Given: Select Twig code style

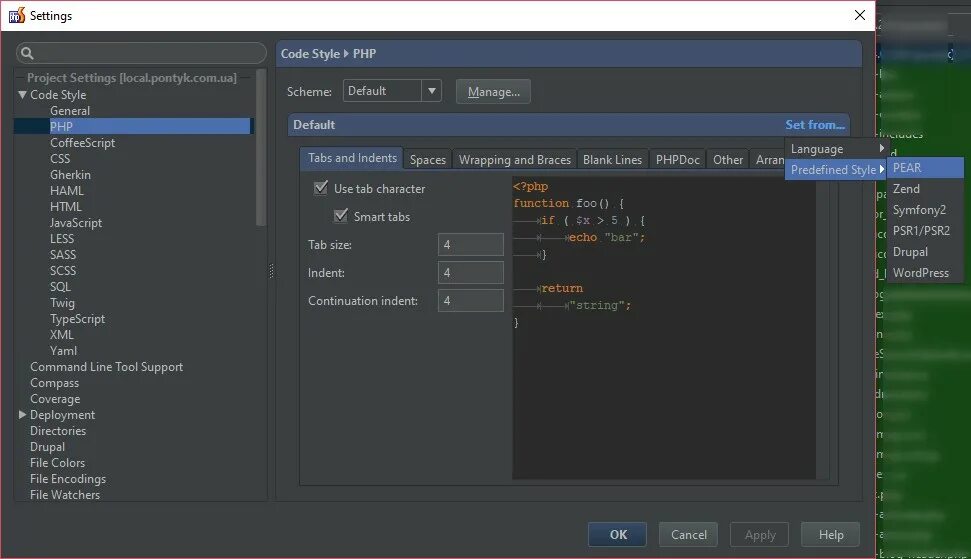Looking at the screenshot, I should tap(62, 303).
